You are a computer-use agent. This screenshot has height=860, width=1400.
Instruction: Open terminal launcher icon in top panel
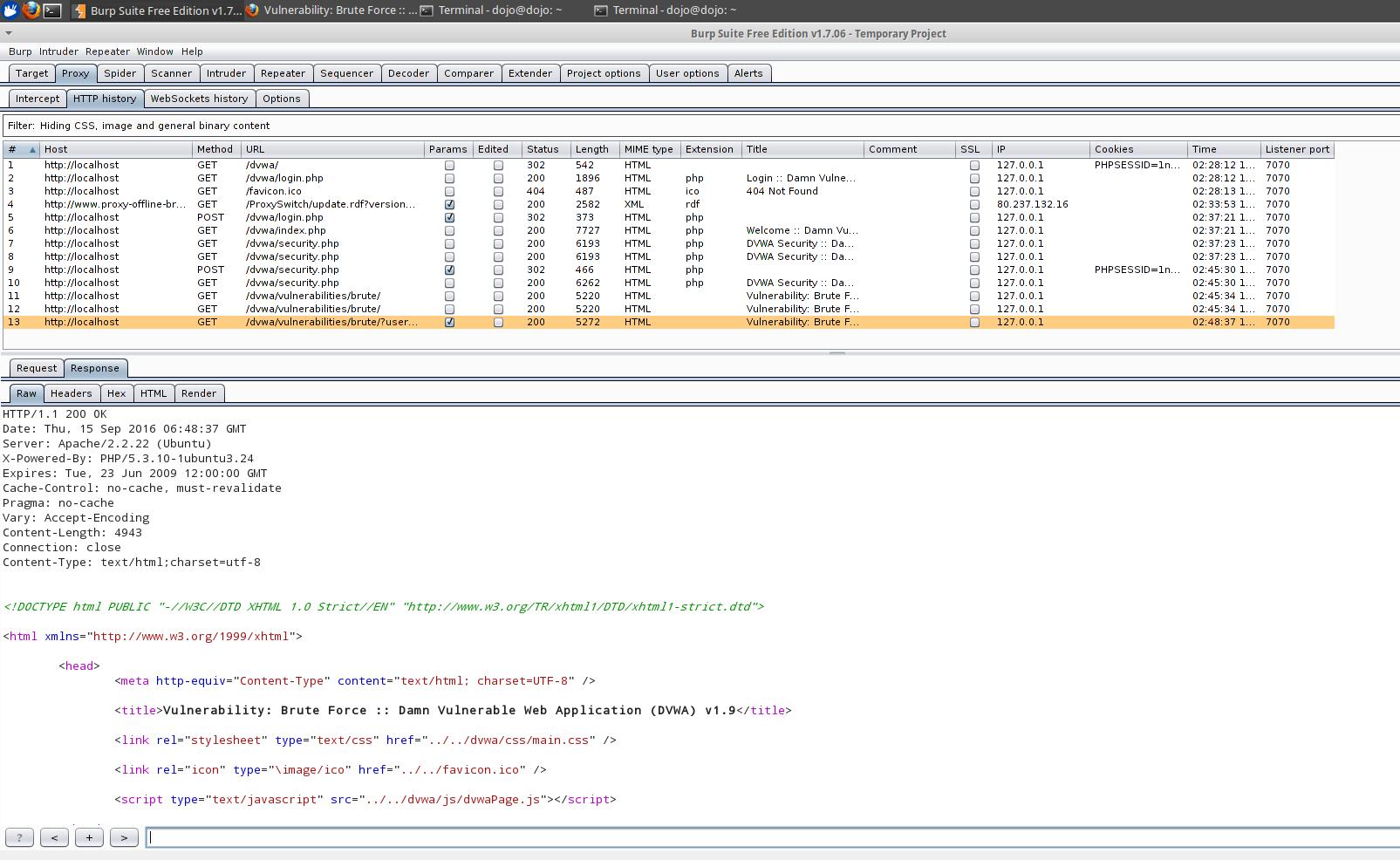[x=52, y=10]
